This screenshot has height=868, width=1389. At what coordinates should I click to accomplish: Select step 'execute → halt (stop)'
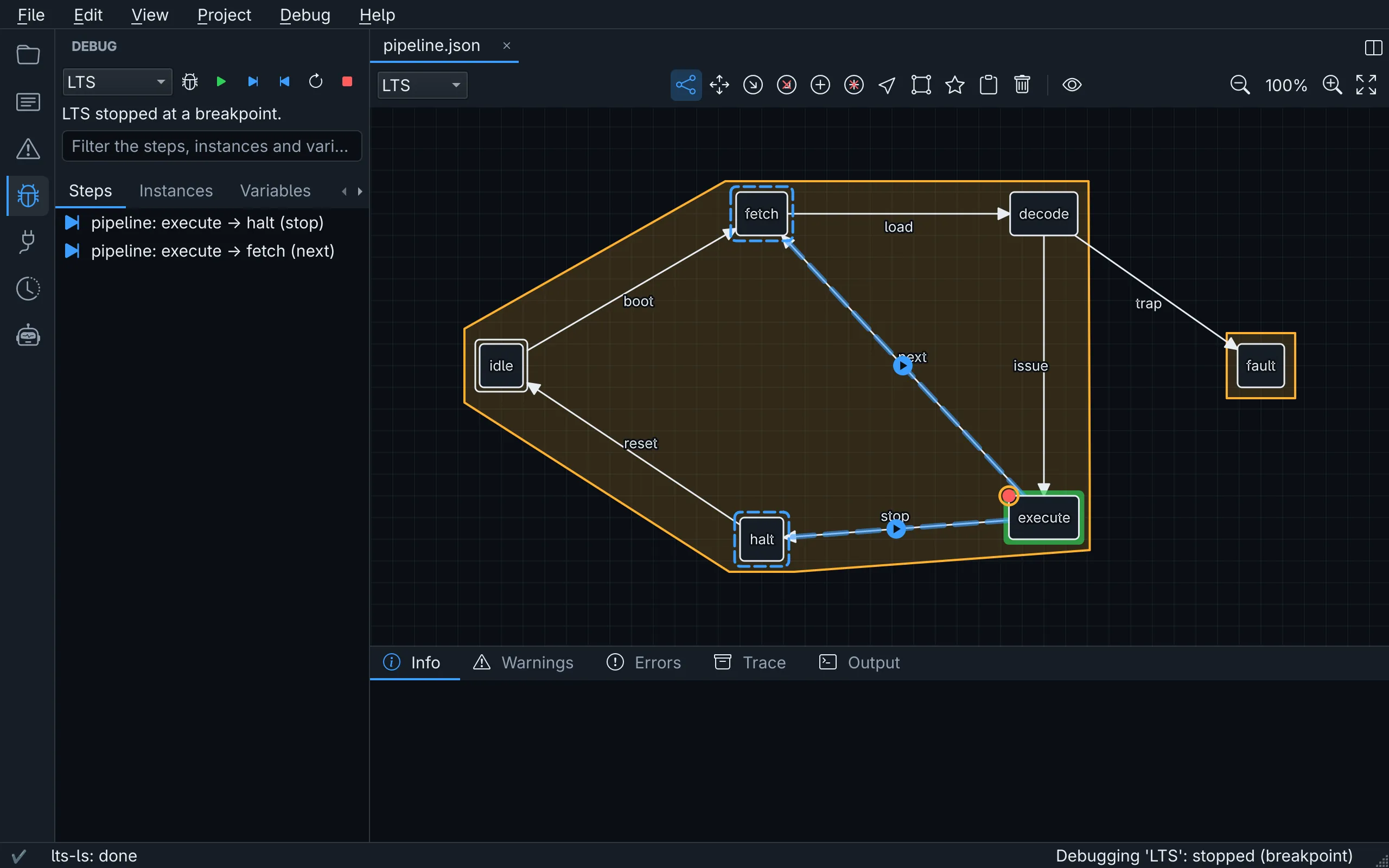212,223
